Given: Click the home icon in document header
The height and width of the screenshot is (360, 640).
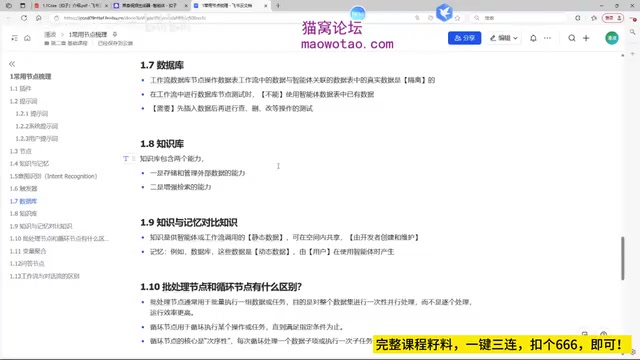Looking at the screenshot, I should pos(27,38).
